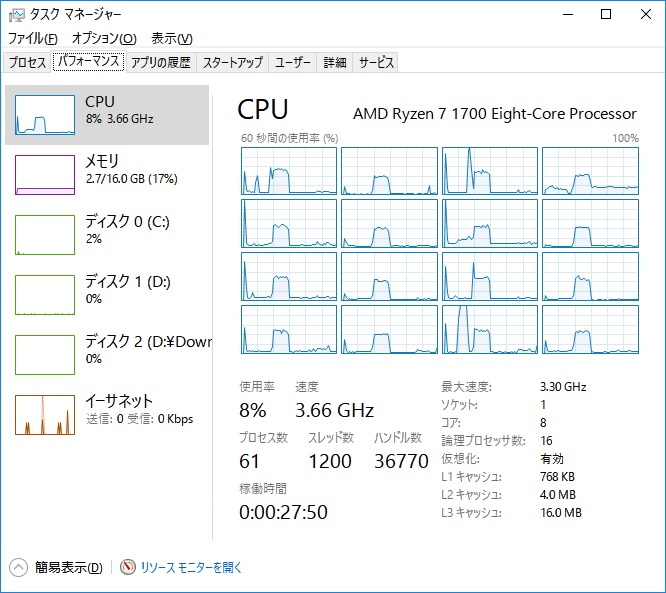This screenshot has height=593, width=666.
Task: Open the リソース モニターを開く link
Action: coord(191,567)
